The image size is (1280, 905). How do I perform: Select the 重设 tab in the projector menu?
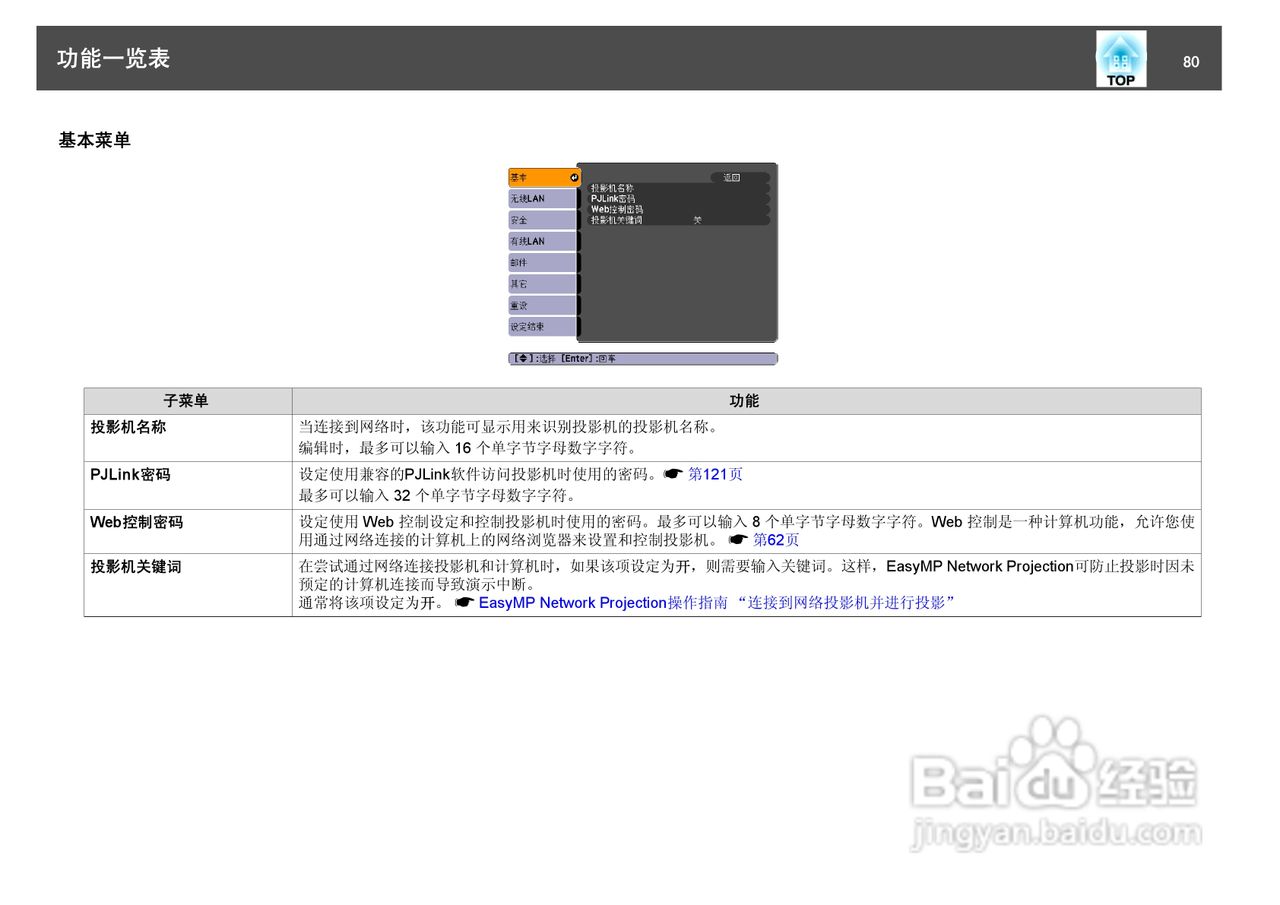(x=542, y=306)
